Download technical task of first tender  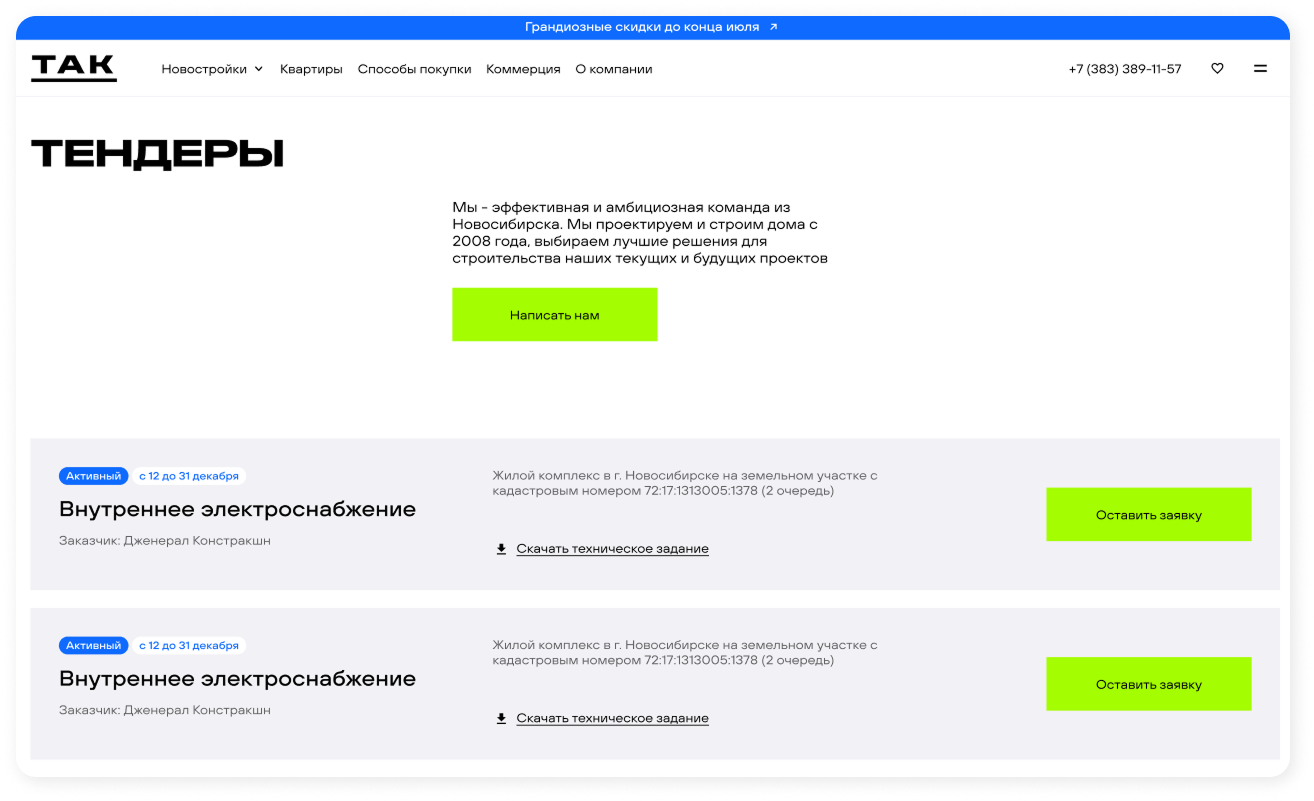coord(612,549)
